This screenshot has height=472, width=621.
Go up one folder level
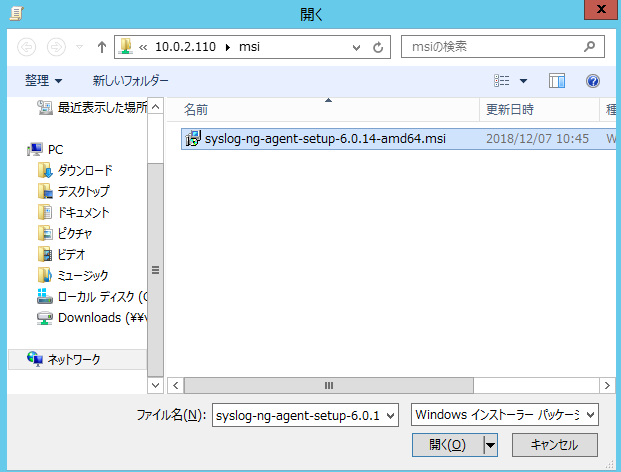pos(102,47)
